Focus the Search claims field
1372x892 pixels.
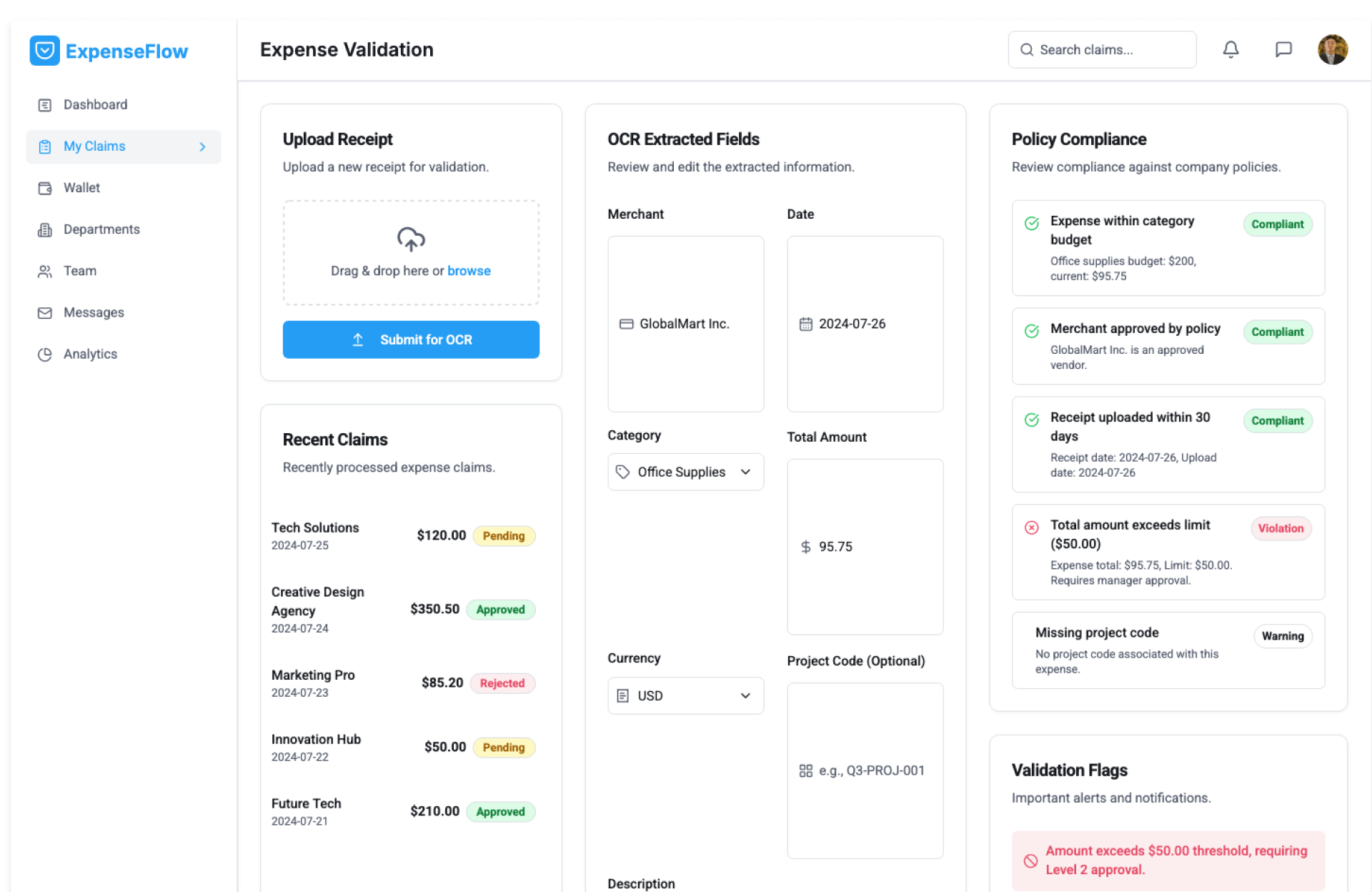coord(1111,49)
